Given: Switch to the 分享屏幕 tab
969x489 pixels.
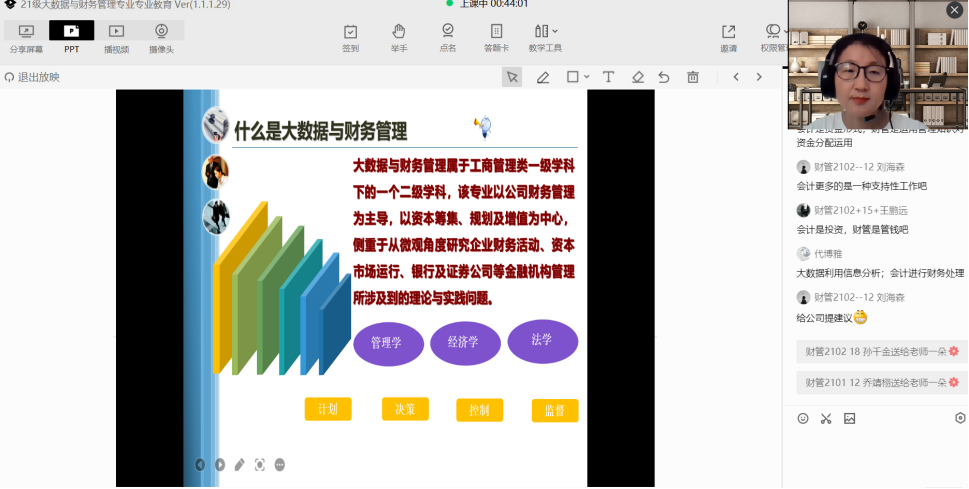Looking at the screenshot, I should [x=26, y=38].
